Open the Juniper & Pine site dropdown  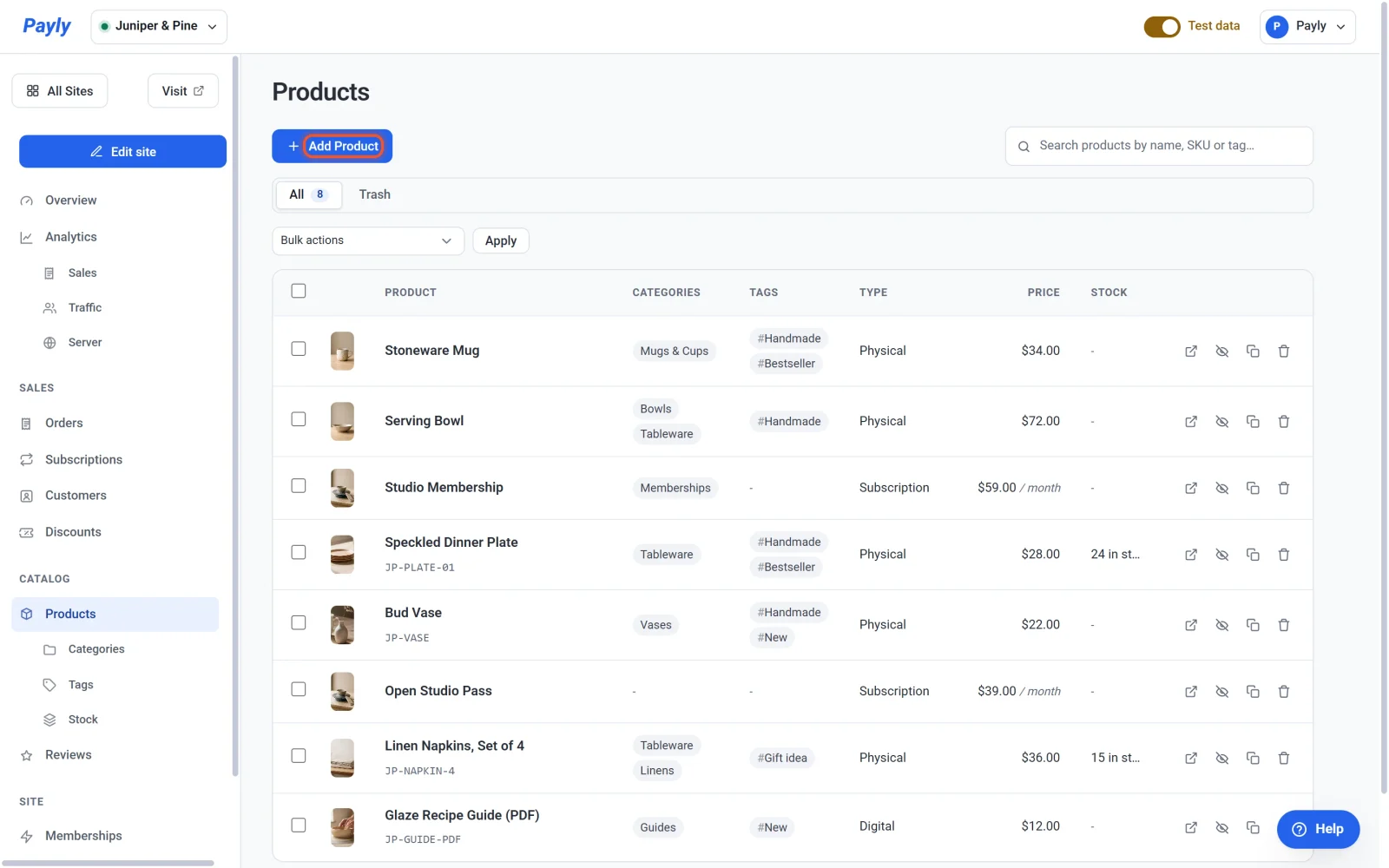(159, 27)
